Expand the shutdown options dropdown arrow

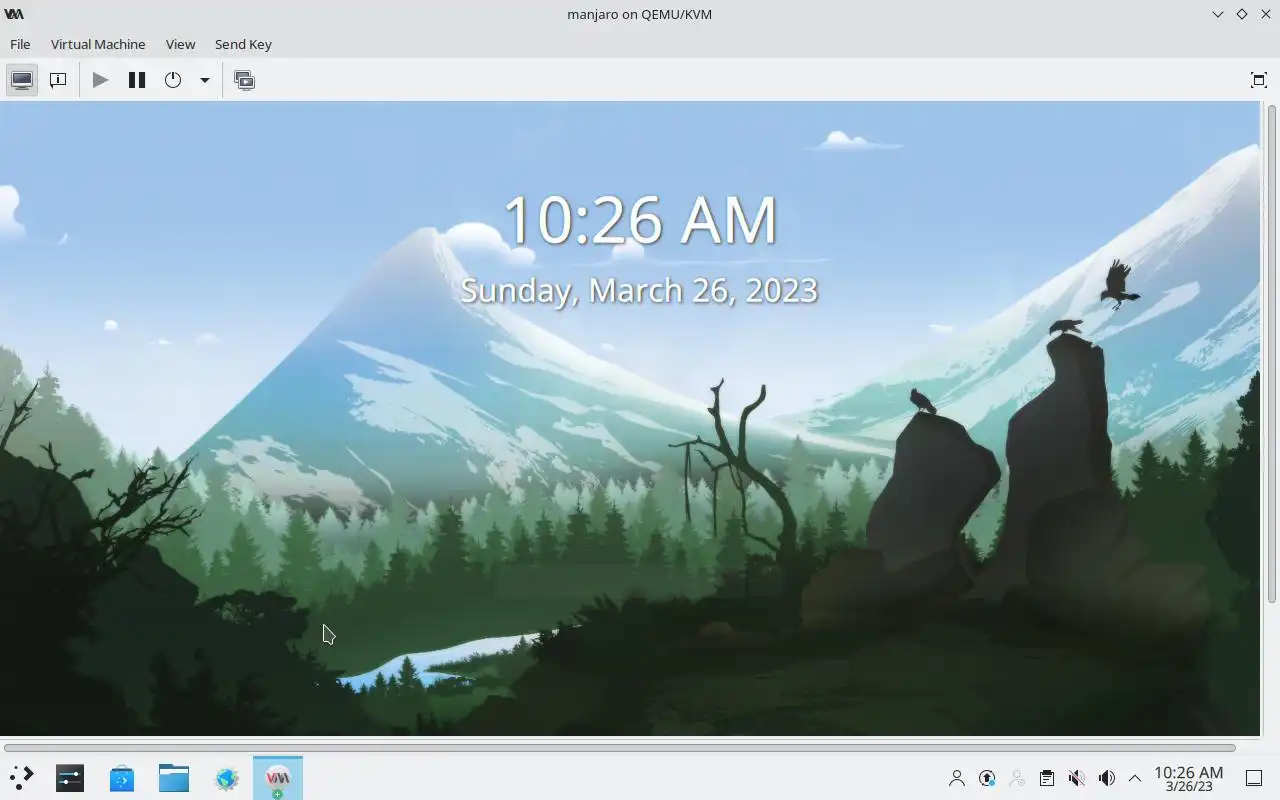tap(204, 80)
